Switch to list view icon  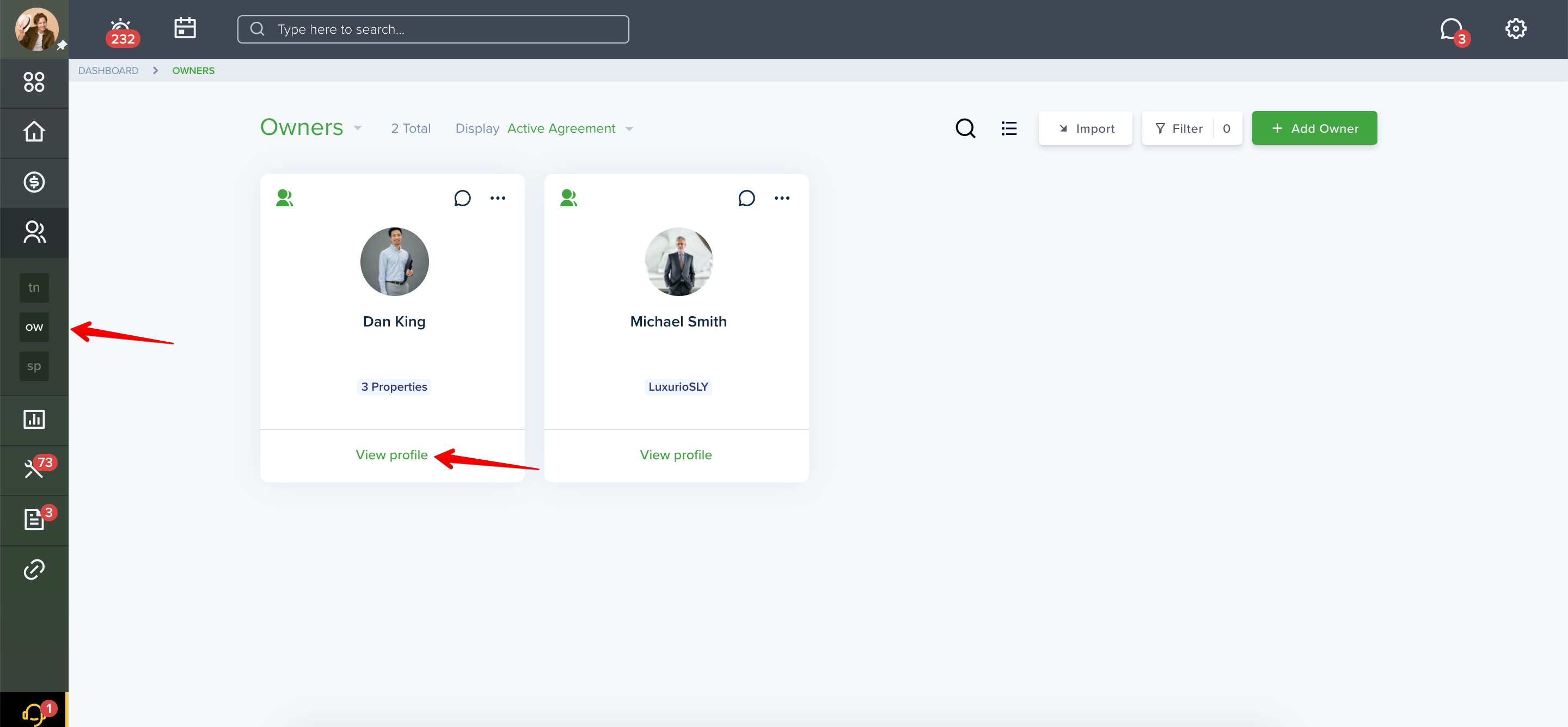[x=1009, y=128]
